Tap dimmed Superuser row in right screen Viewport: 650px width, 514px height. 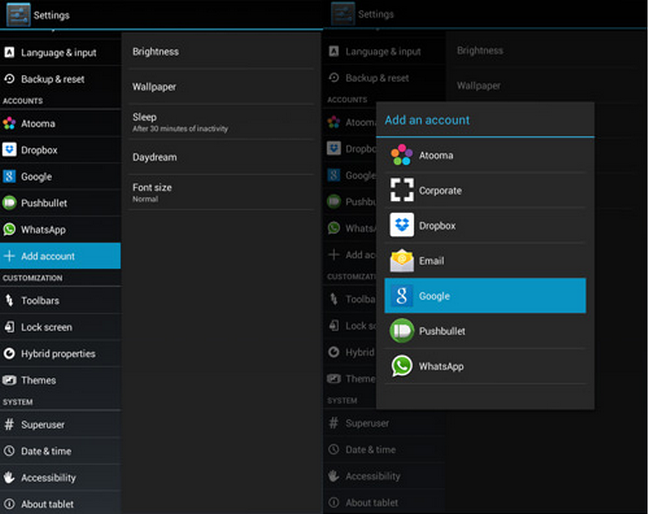click(x=385, y=423)
